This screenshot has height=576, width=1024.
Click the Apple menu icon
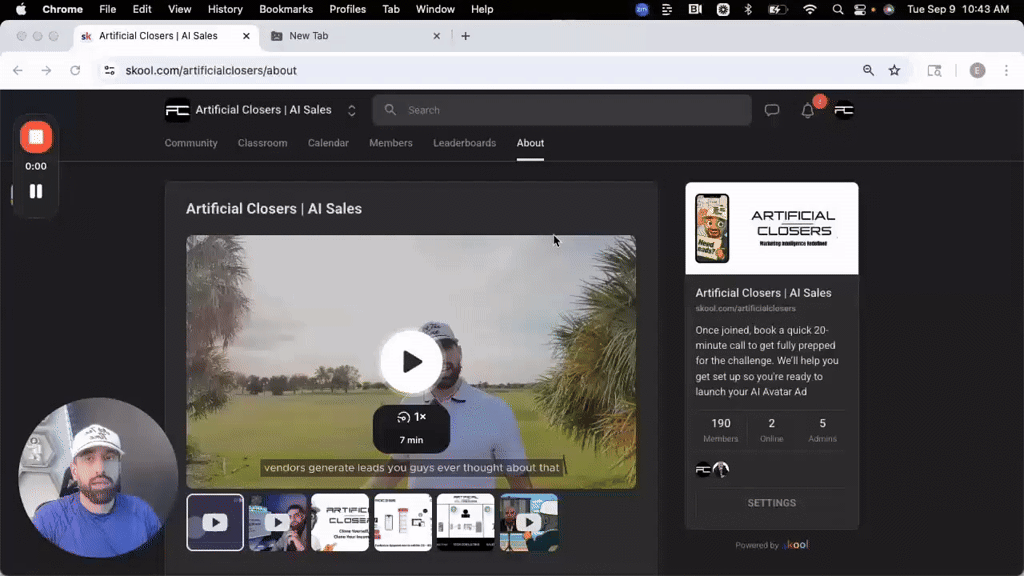point(21,9)
